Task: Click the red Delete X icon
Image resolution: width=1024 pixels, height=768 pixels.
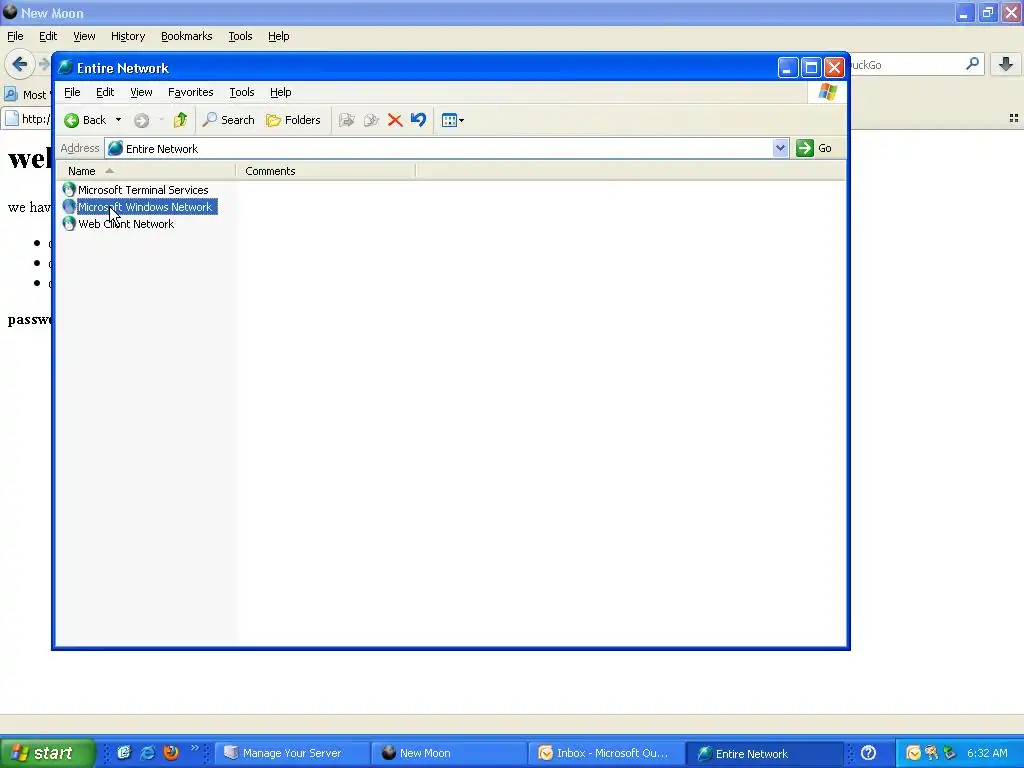Action: tap(394, 120)
